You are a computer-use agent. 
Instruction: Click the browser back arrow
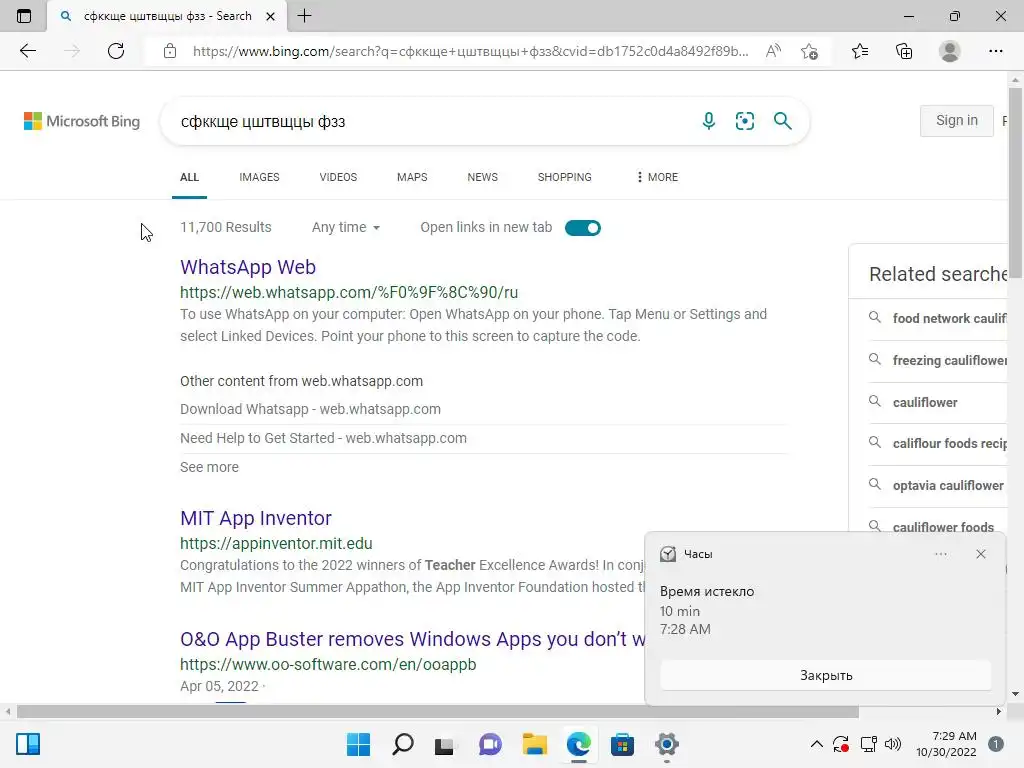27,51
